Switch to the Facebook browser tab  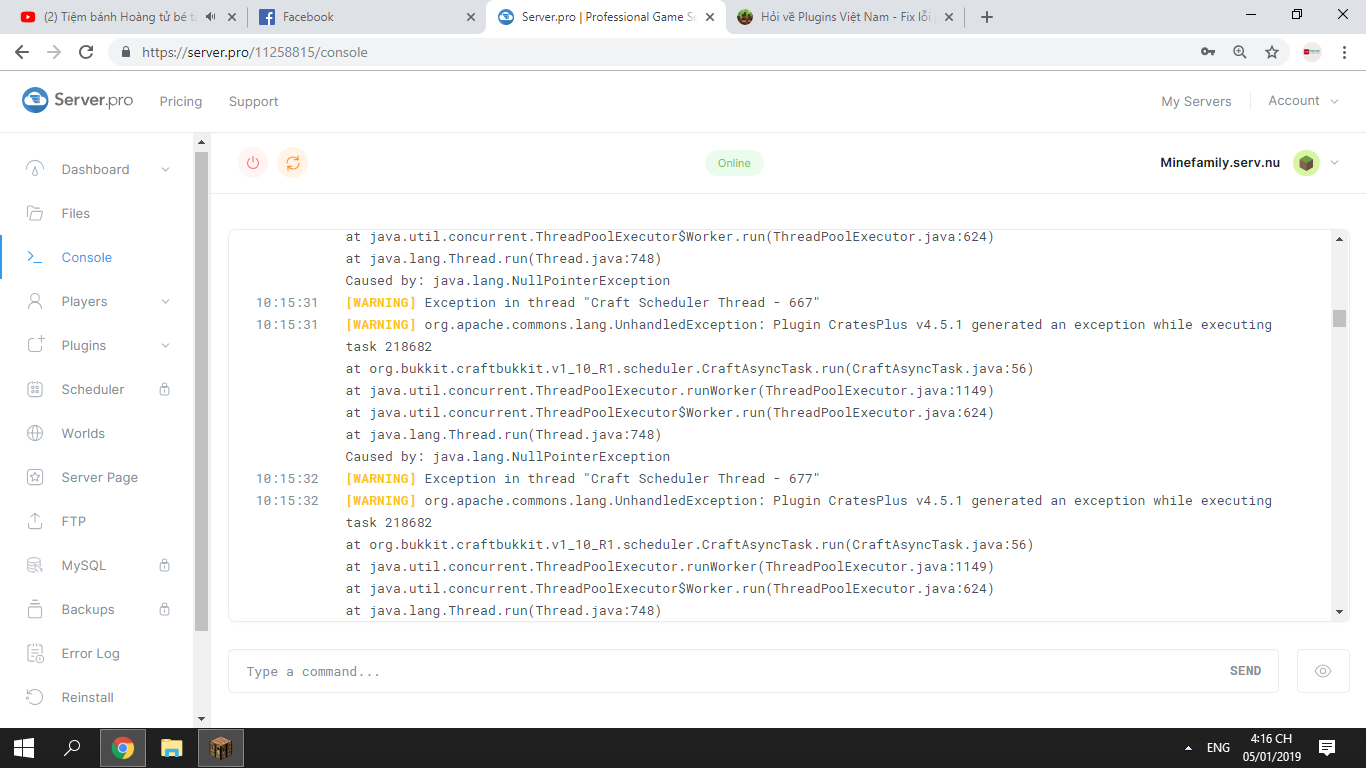tap(360, 17)
